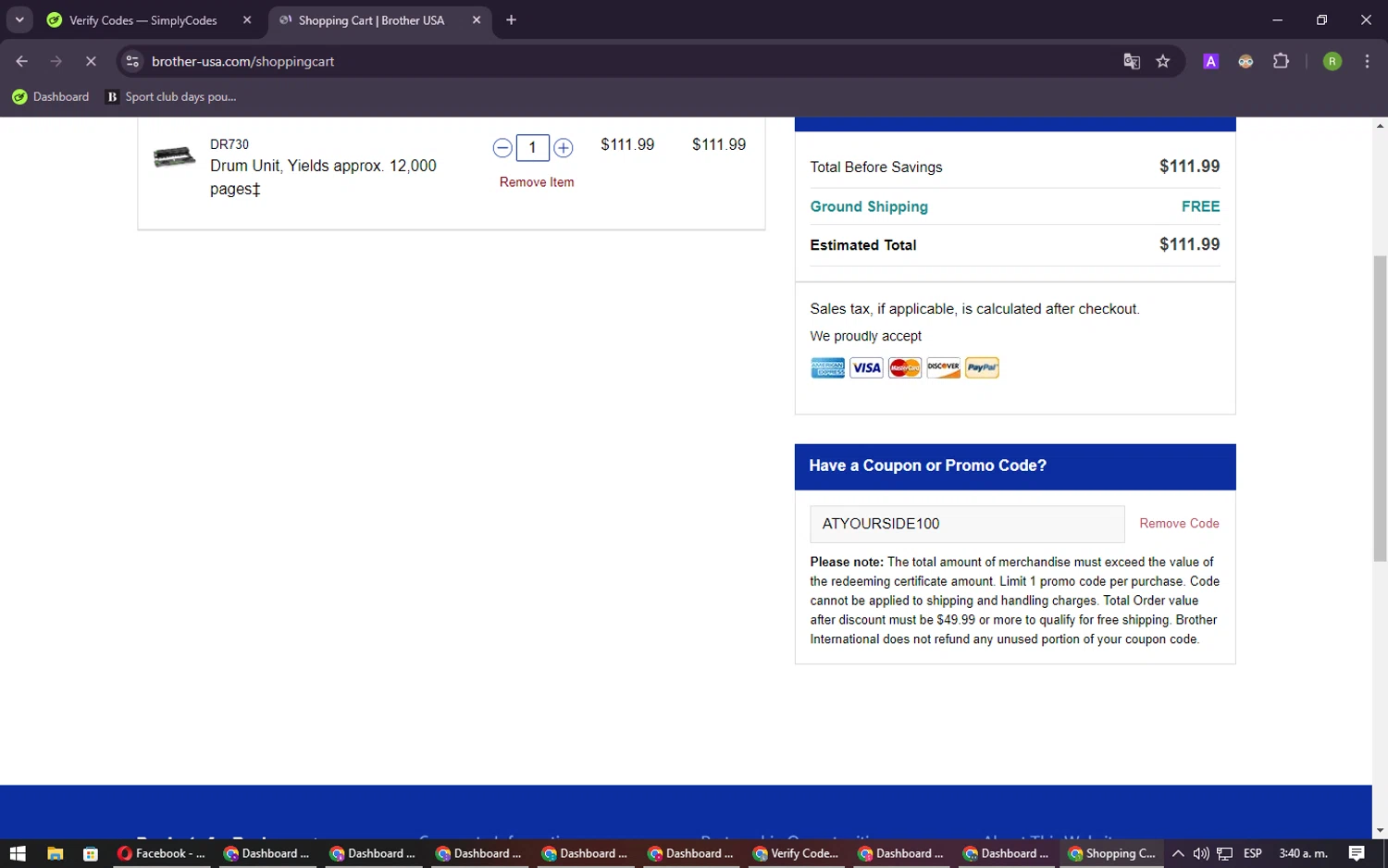The image size is (1388, 868).
Task: Click the page vertical scrollbar thumb
Action: click(1380, 408)
